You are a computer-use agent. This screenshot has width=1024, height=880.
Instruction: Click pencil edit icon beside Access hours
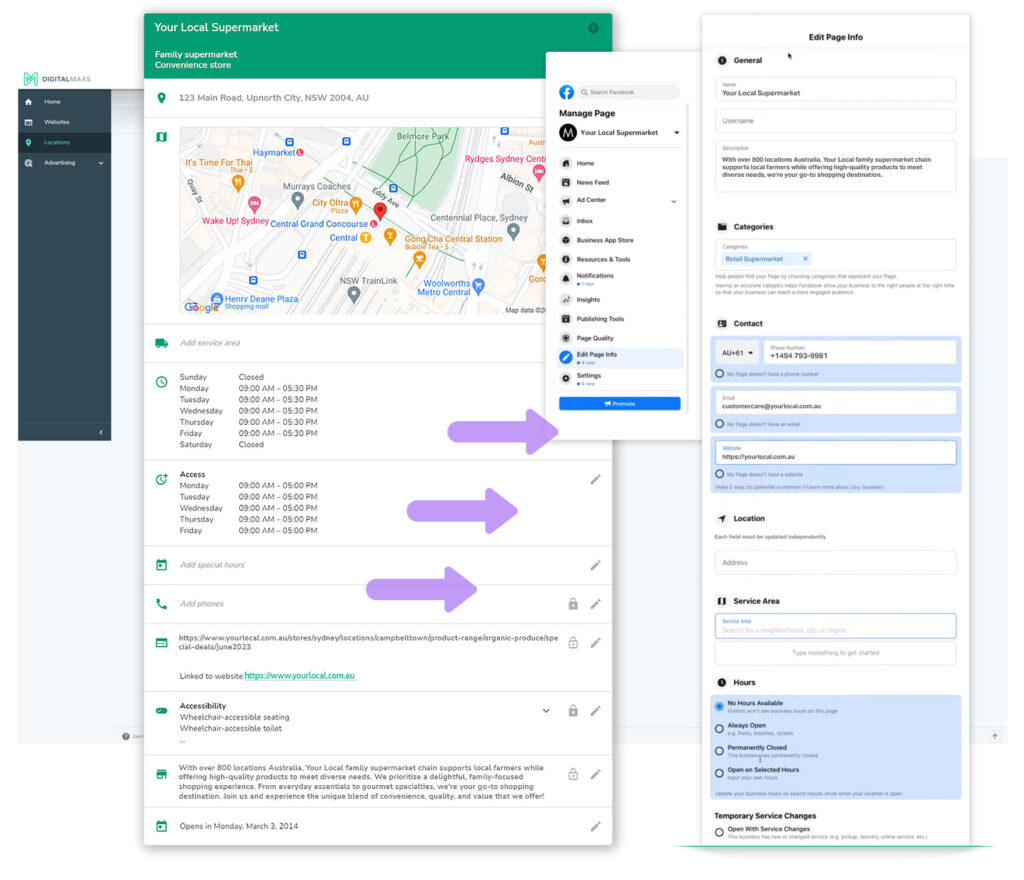(595, 480)
